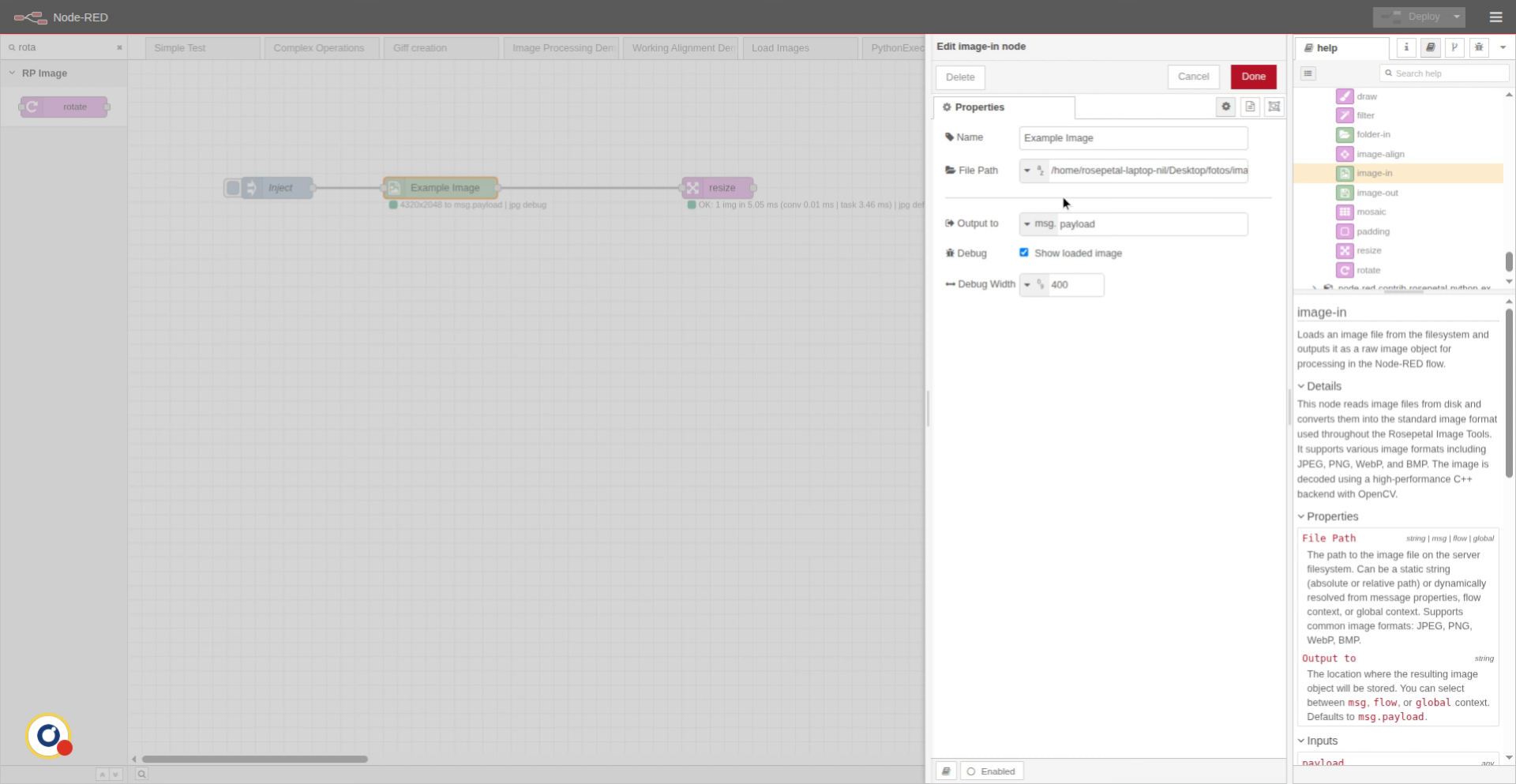Open help for the resize node
This screenshot has width=1516, height=784.
click(1370, 250)
